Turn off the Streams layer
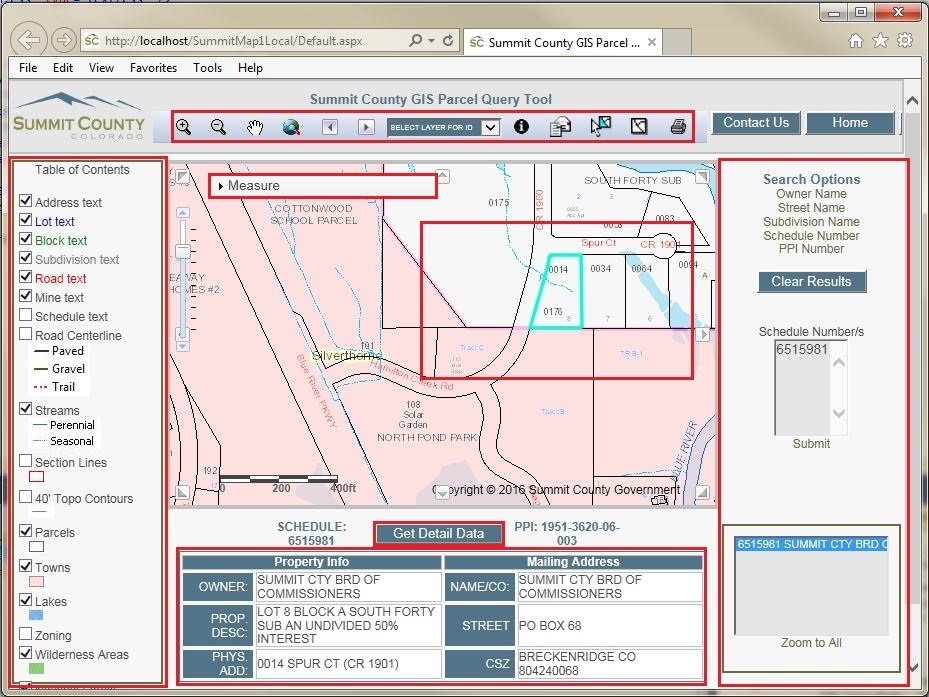This screenshot has width=929, height=697. click(x=26, y=410)
